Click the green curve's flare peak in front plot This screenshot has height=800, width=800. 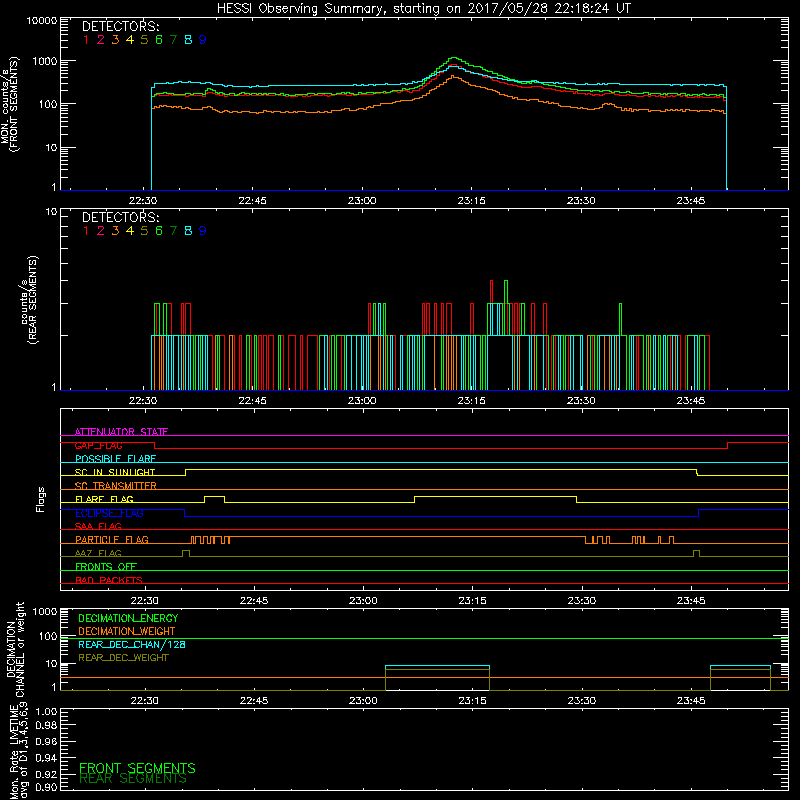(454, 58)
